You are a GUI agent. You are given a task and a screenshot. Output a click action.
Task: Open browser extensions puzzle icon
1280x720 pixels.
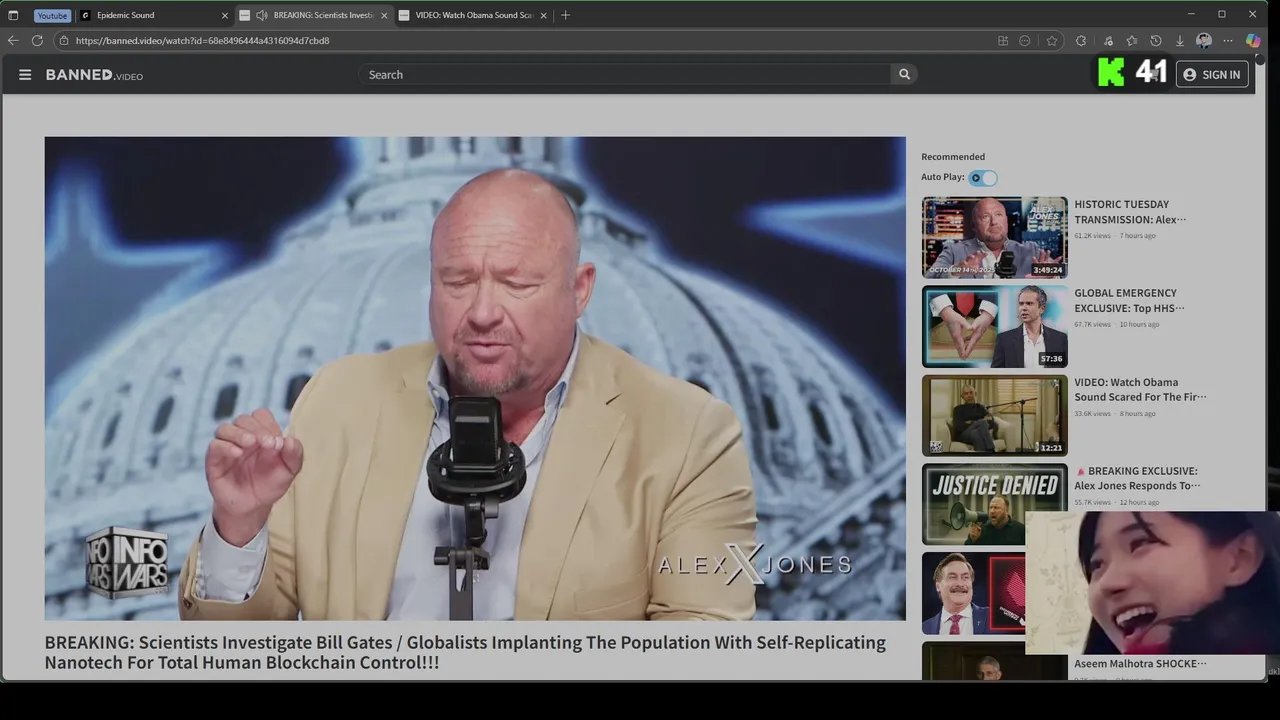[1081, 41]
